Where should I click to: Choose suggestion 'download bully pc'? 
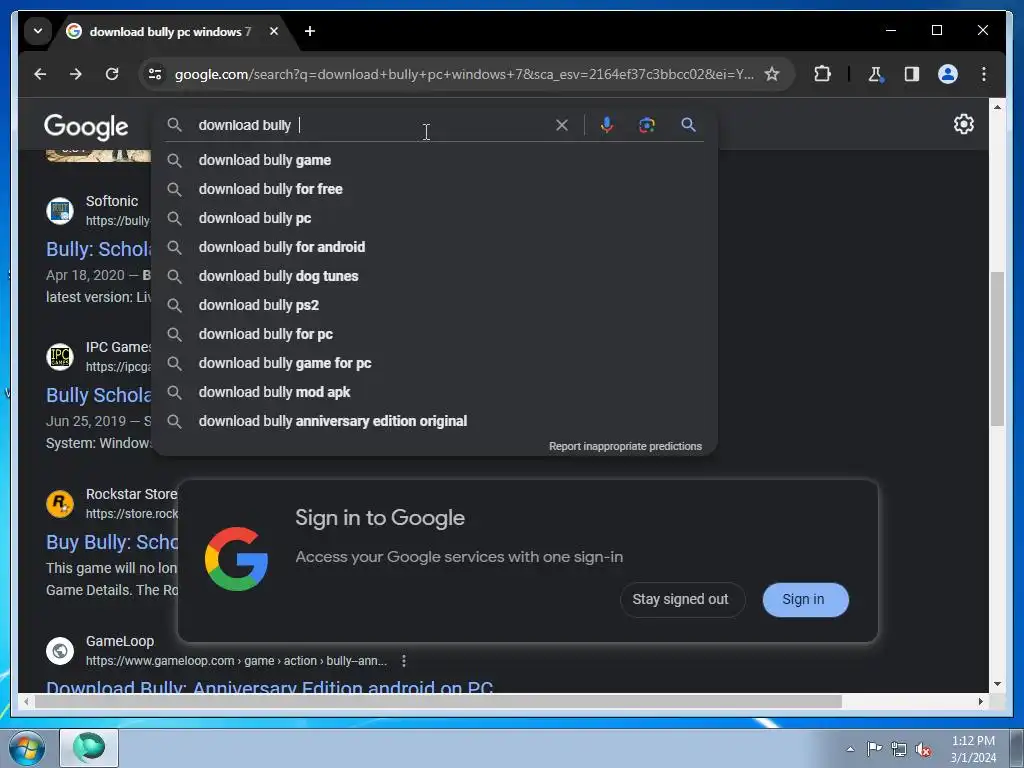(x=435, y=218)
